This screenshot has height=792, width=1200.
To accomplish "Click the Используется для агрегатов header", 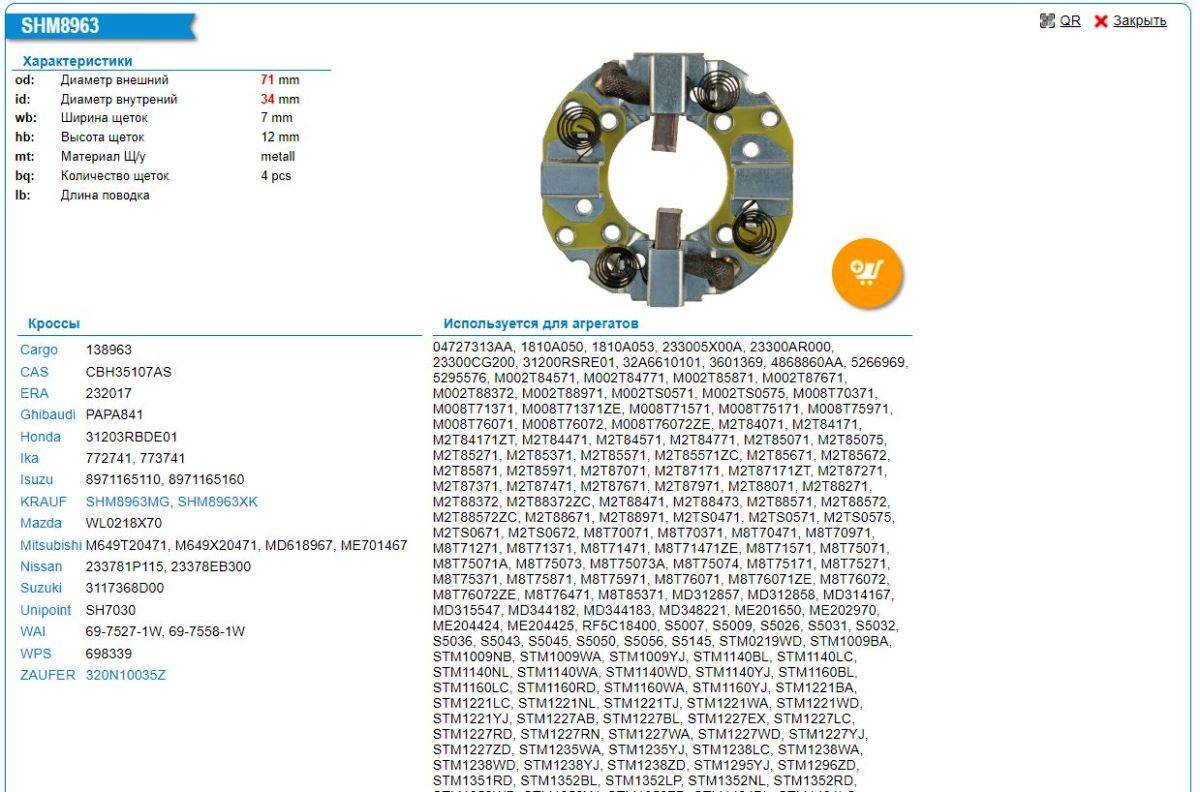I will pos(541,324).
